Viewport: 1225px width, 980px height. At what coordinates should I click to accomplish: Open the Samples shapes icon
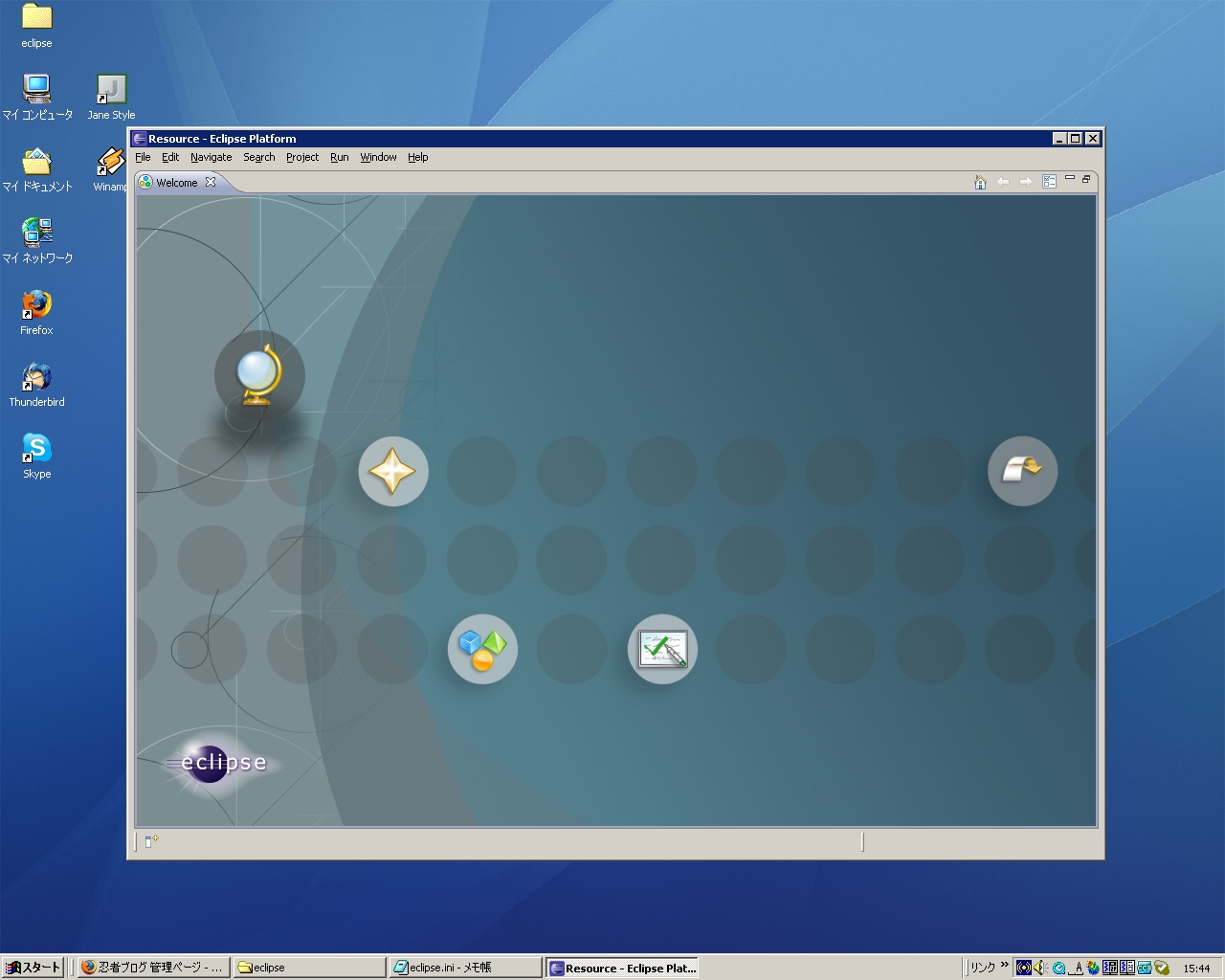point(482,649)
